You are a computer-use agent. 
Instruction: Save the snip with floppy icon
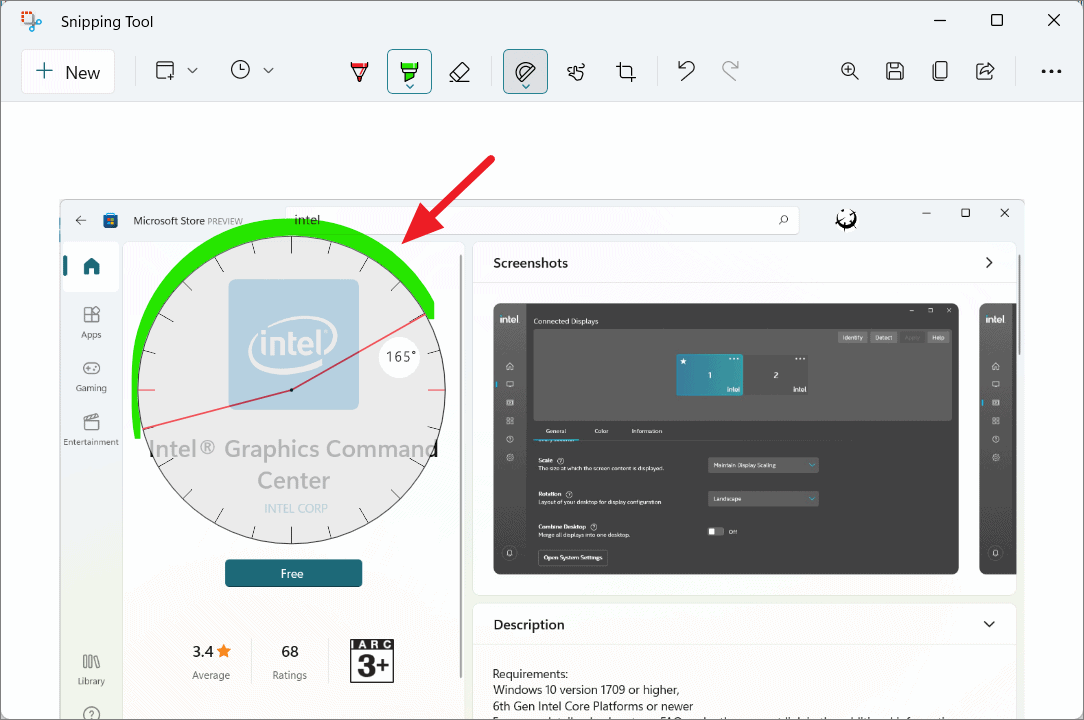[895, 71]
